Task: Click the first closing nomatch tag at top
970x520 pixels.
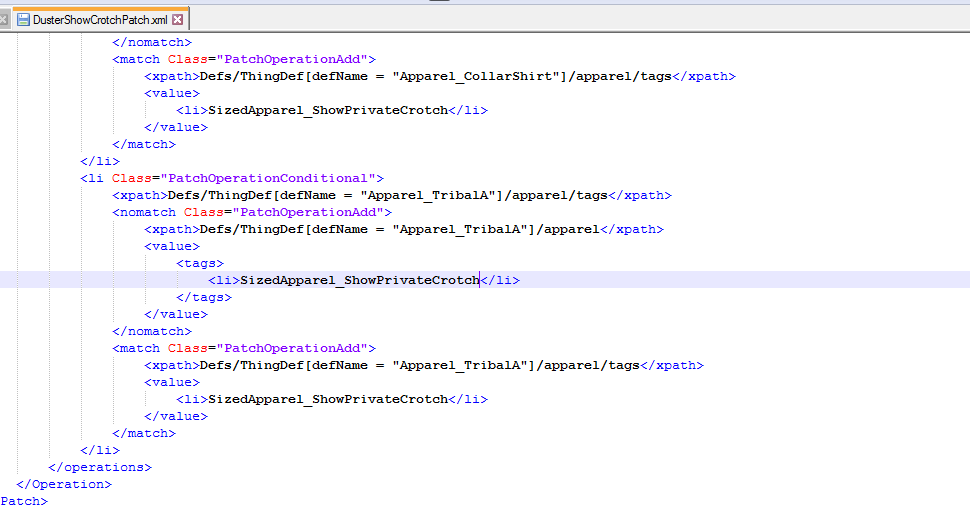Action: [x=152, y=42]
